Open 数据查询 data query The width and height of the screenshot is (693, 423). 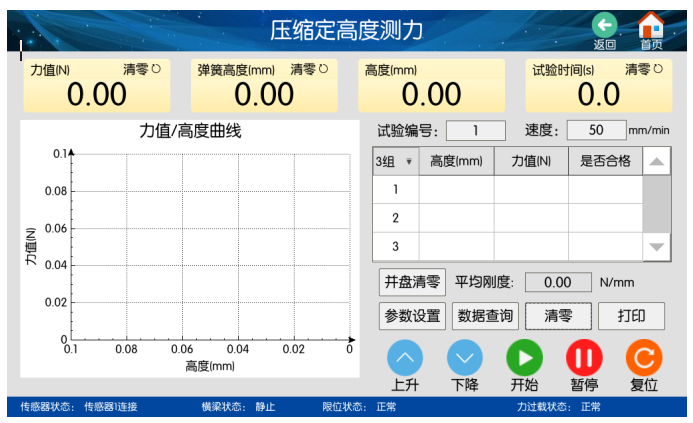coord(485,316)
